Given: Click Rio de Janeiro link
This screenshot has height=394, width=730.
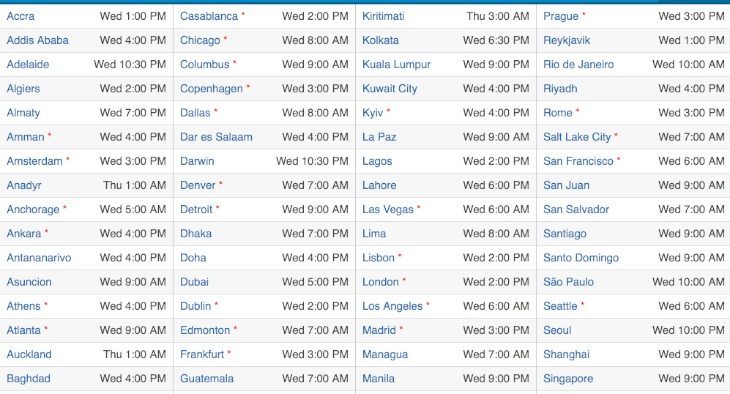Looking at the screenshot, I should [578, 65].
